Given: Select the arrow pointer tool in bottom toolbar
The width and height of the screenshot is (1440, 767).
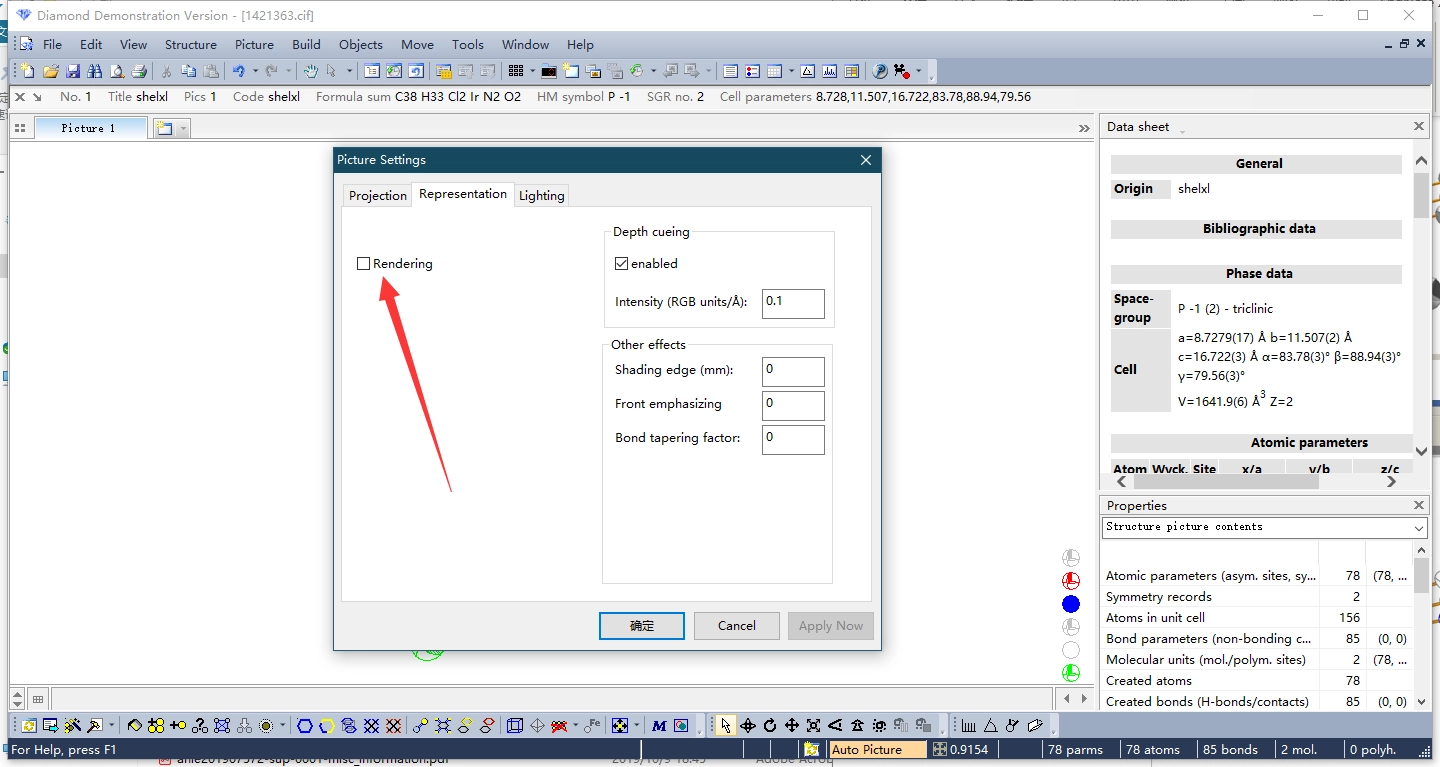Looking at the screenshot, I should point(726,726).
